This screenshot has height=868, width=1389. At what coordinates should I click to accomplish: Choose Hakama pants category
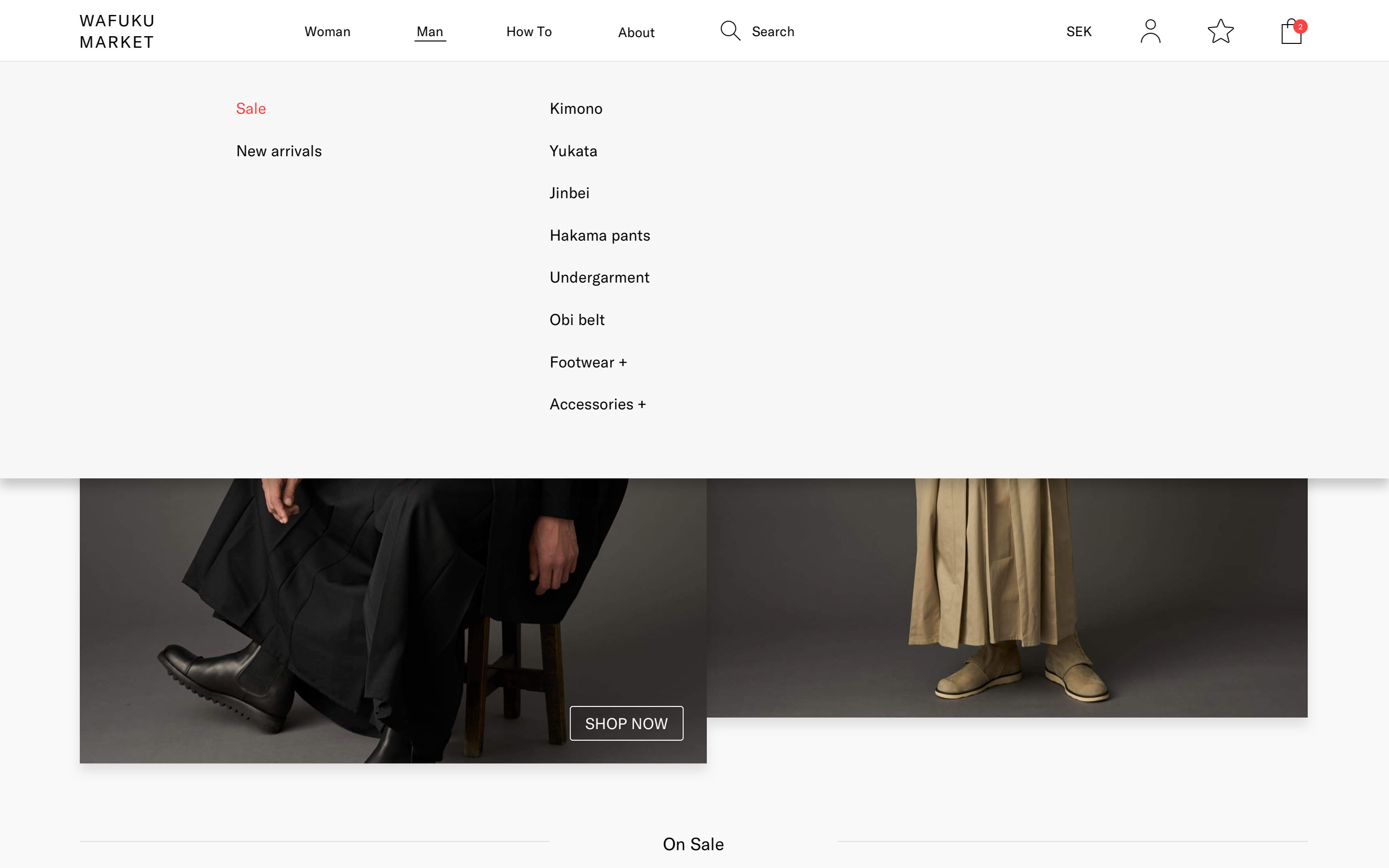(x=600, y=235)
